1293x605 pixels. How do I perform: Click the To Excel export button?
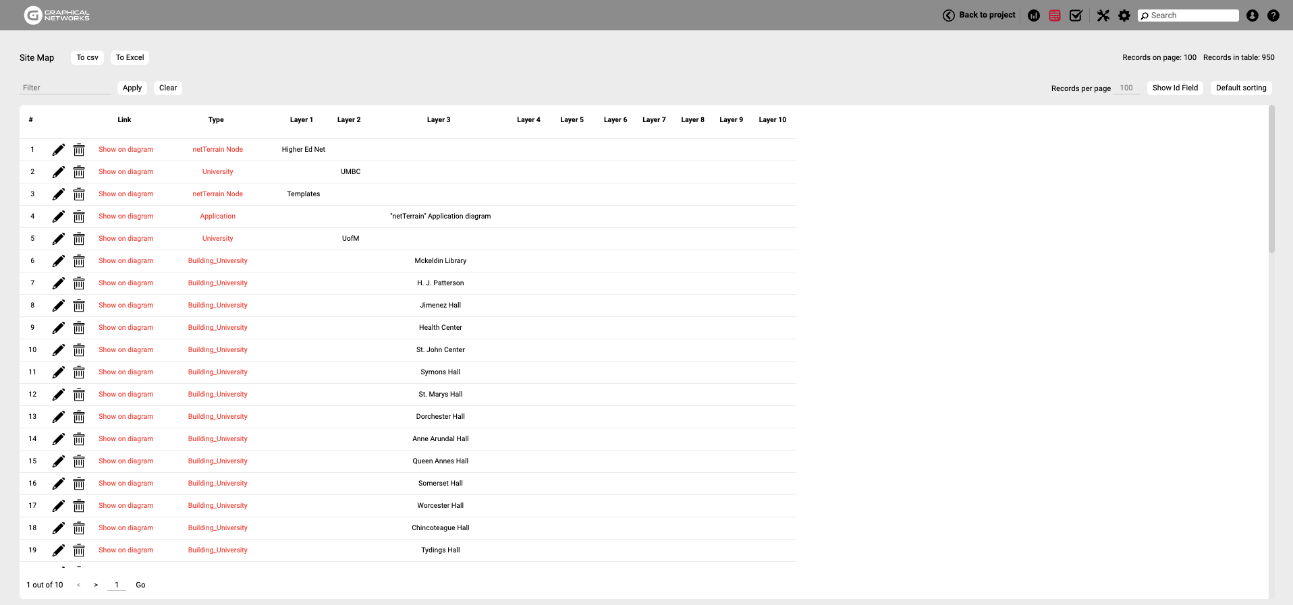[x=130, y=58]
